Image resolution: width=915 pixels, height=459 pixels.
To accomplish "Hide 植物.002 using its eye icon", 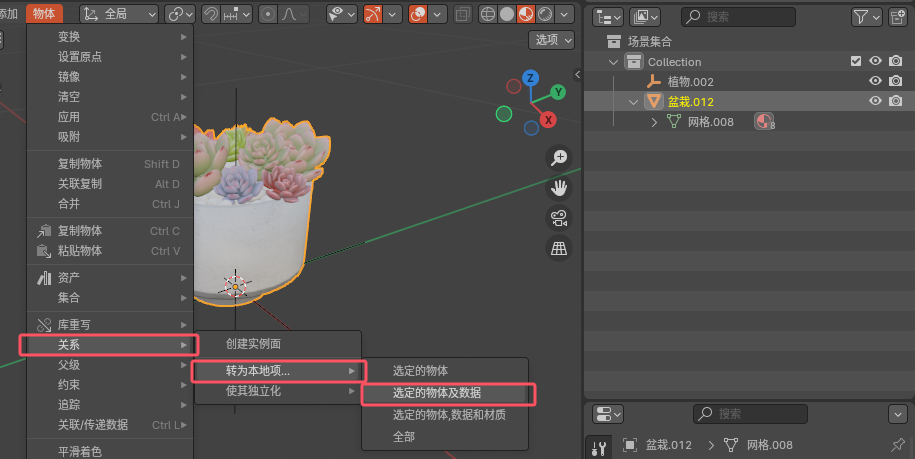I will [x=875, y=81].
